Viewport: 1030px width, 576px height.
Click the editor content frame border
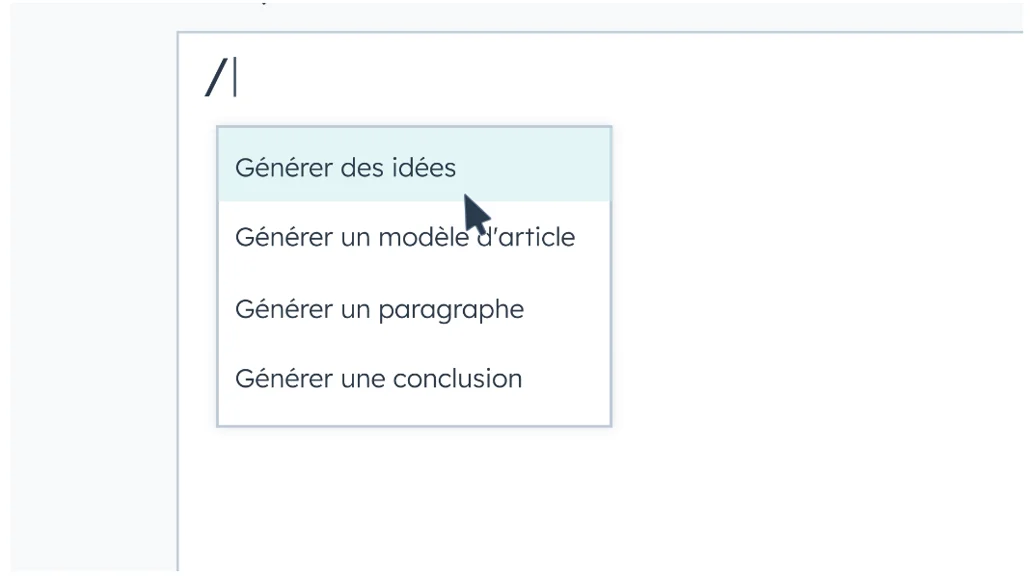(x=177, y=300)
